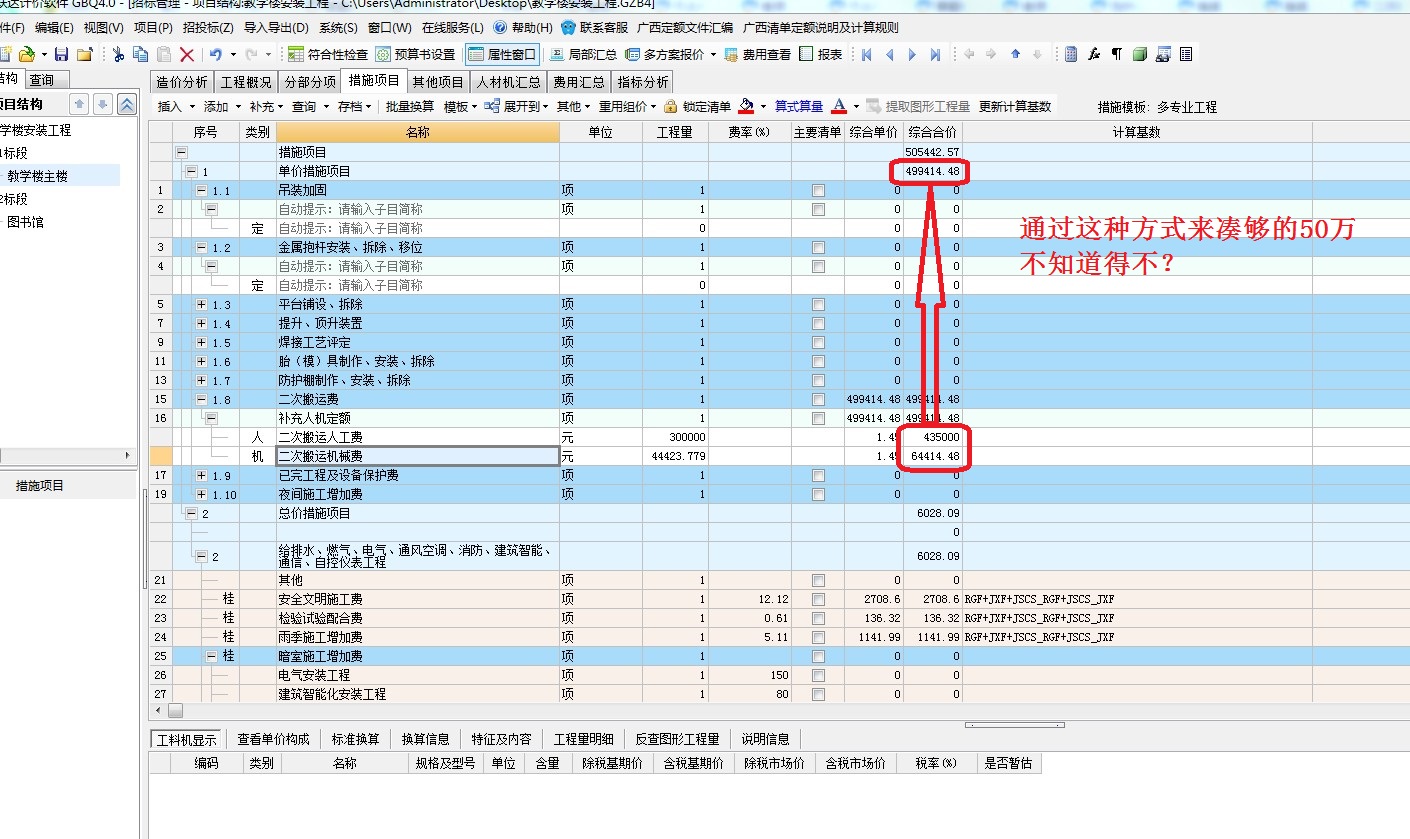Open 联系客服 customer service link

[x=596, y=28]
